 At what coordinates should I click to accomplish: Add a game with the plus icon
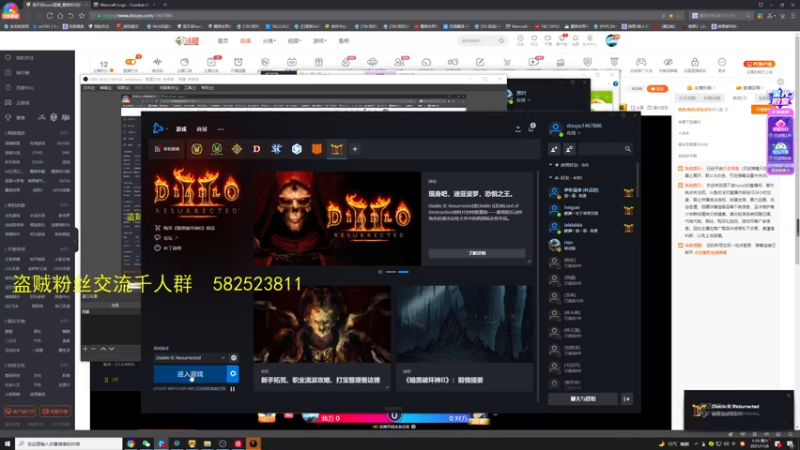(355, 149)
